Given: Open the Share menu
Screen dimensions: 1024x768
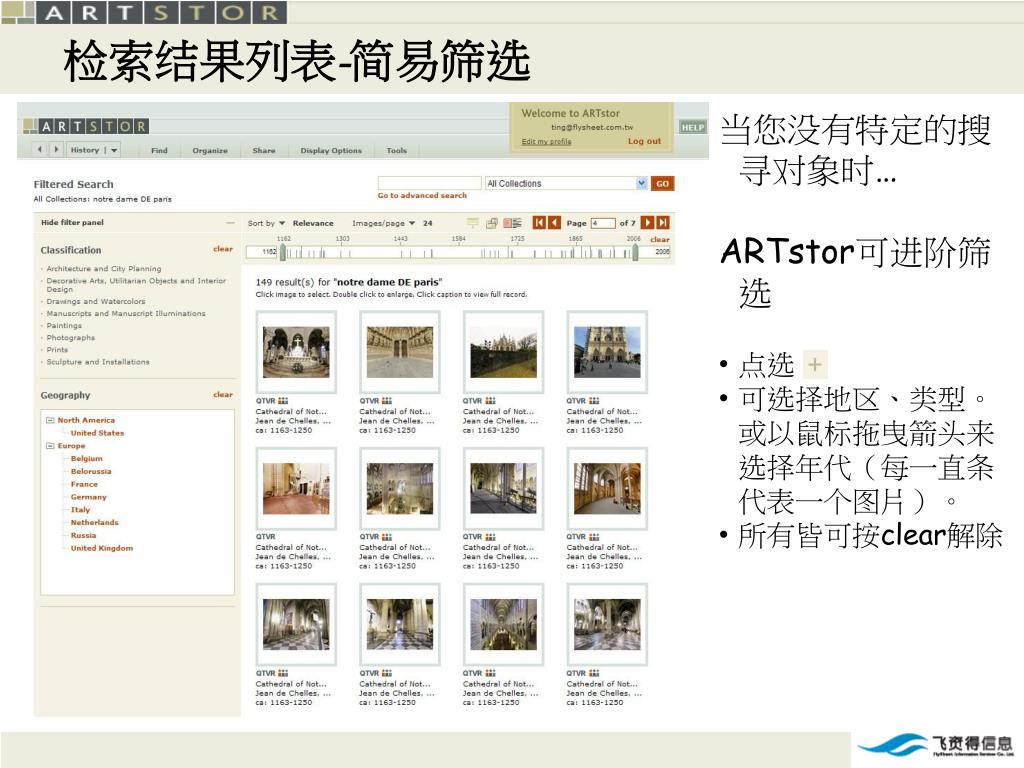Looking at the screenshot, I should 264,150.
